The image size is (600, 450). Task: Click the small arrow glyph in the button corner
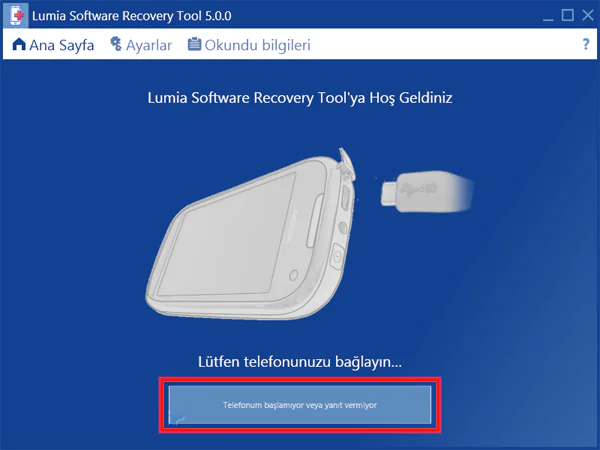pos(179,420)
